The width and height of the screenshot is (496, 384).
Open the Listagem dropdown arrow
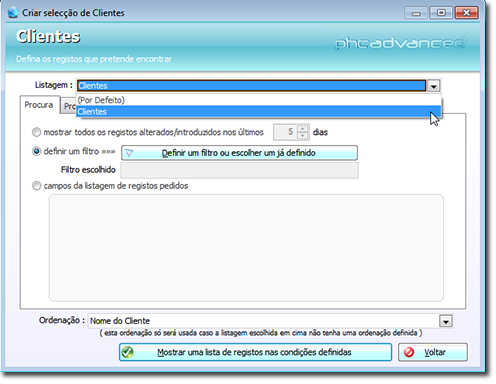(x=433, y=86)
